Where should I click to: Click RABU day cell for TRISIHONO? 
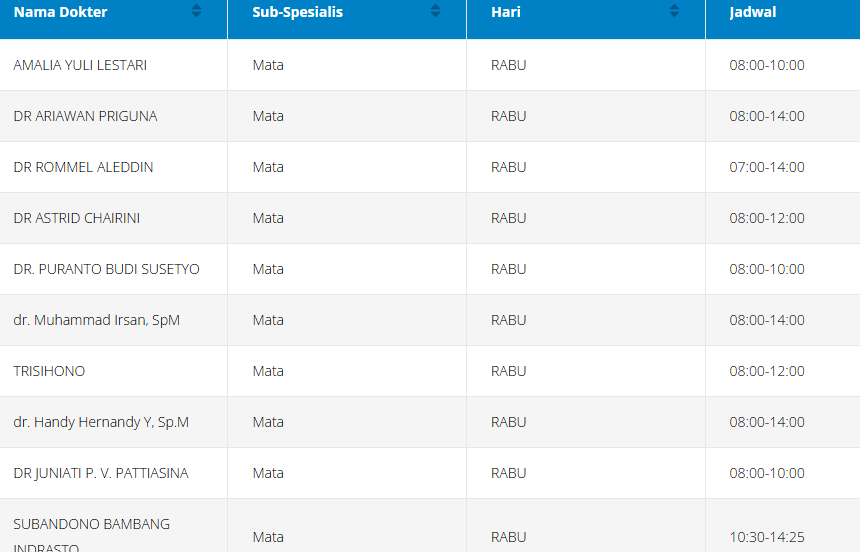[509, 371]
